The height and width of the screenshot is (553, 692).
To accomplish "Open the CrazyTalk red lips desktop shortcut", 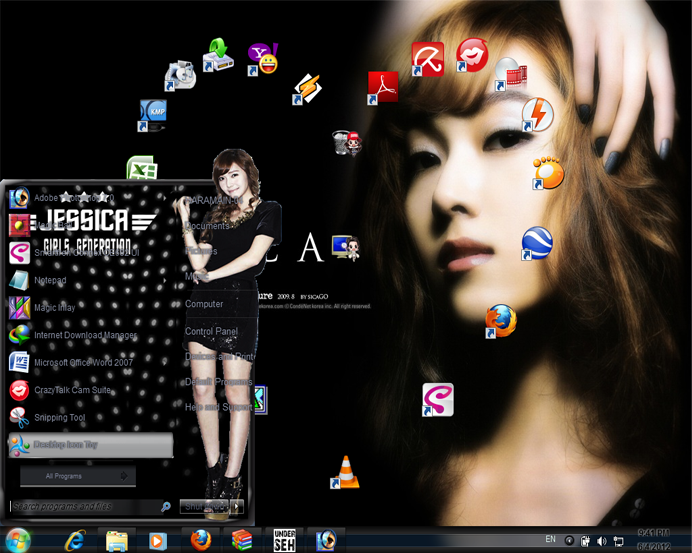I will tap(472, 55).
